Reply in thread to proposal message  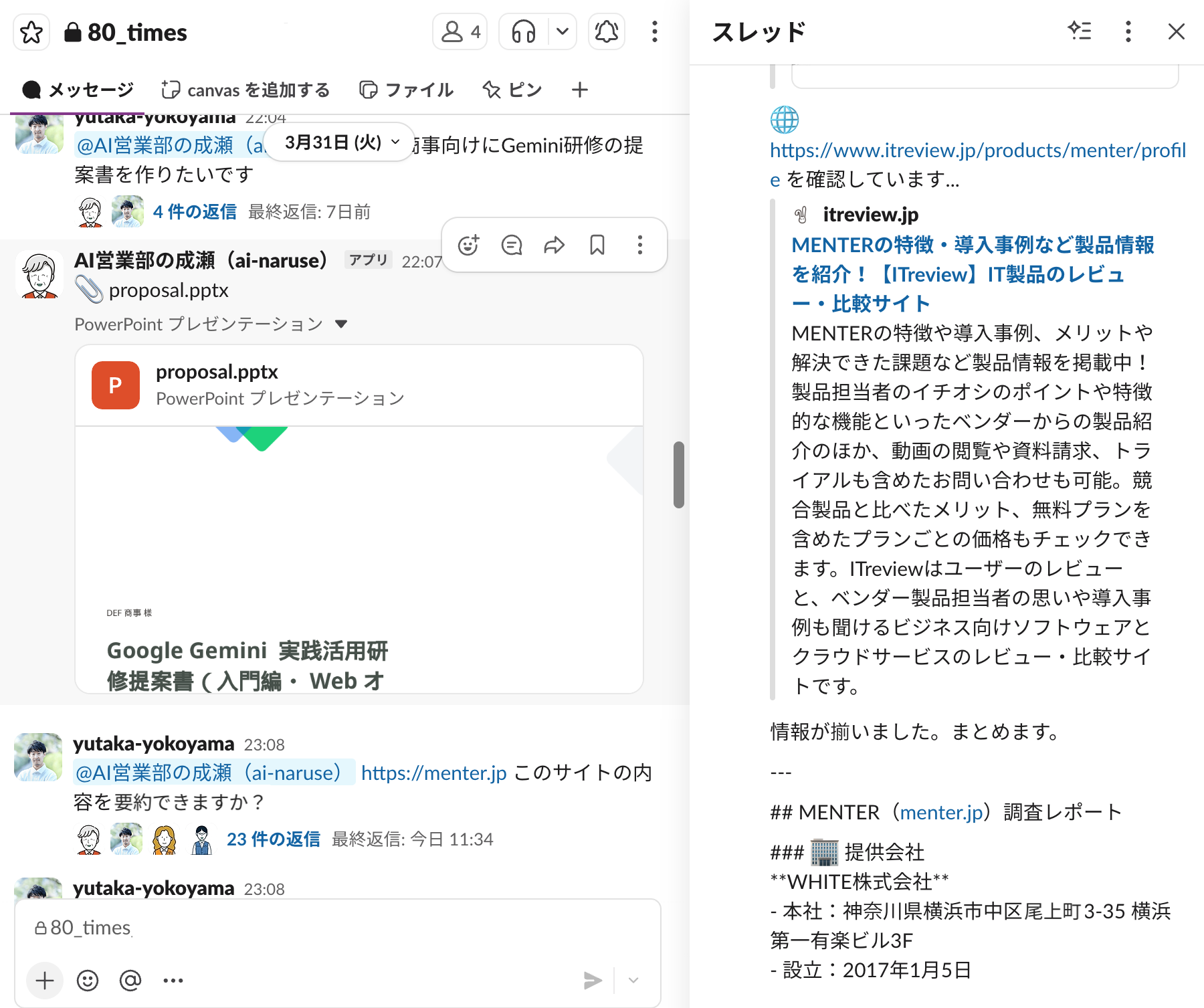(512, 245)
